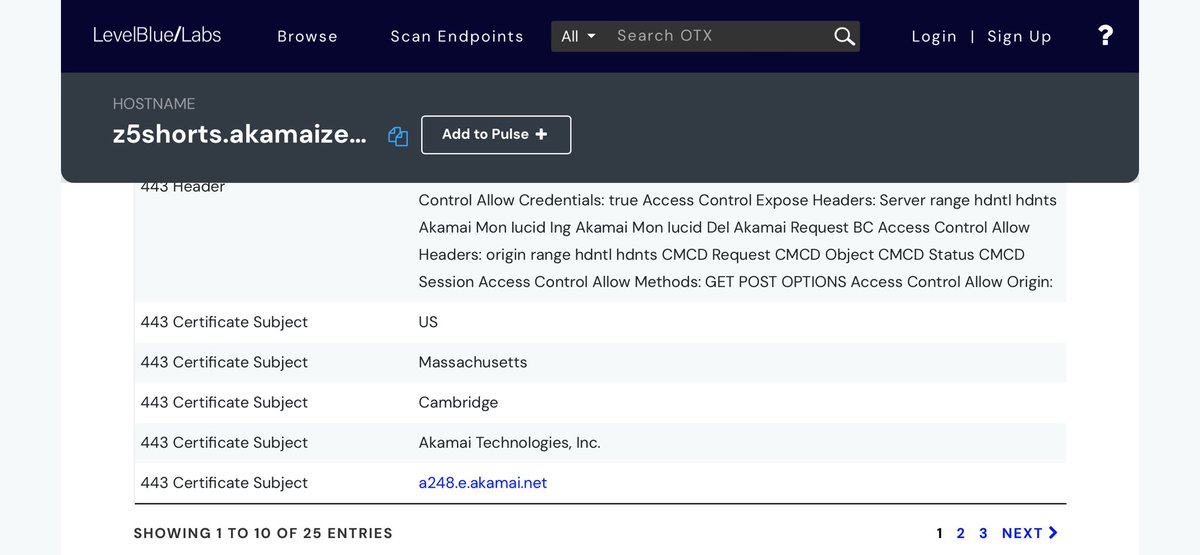Open Scan Endpoints in the navigation bar
1200x555 pixels.
pyautogui.click(x=456, y=36)
